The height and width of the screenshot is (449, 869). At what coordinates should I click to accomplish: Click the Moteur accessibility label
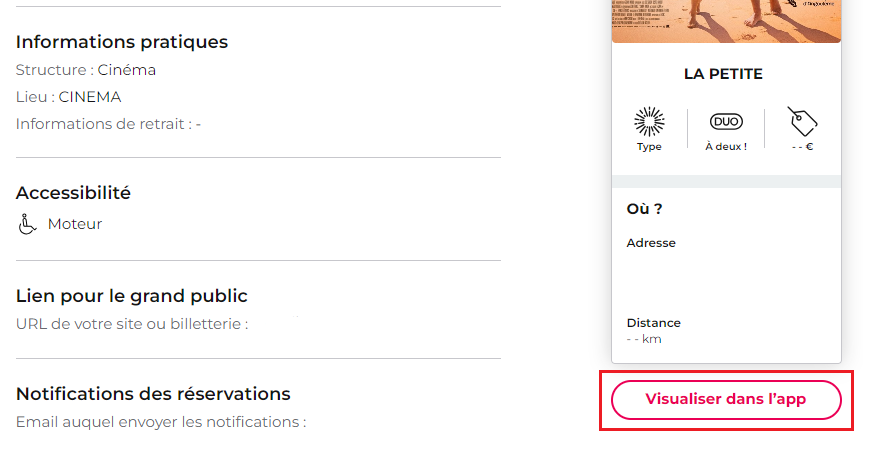75,224
